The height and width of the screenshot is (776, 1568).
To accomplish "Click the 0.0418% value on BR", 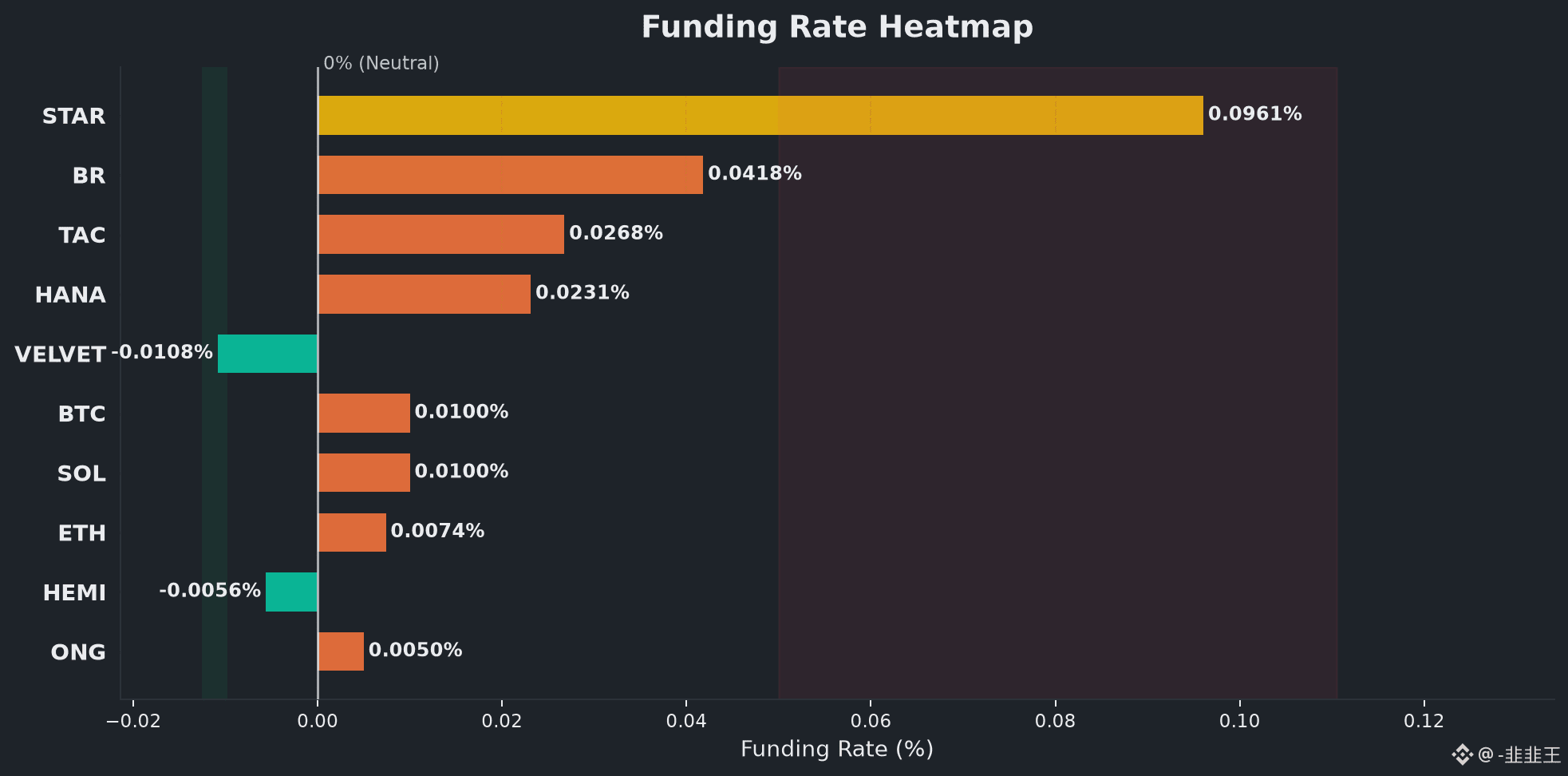I will pyautogui.click(x=755, y=173).
